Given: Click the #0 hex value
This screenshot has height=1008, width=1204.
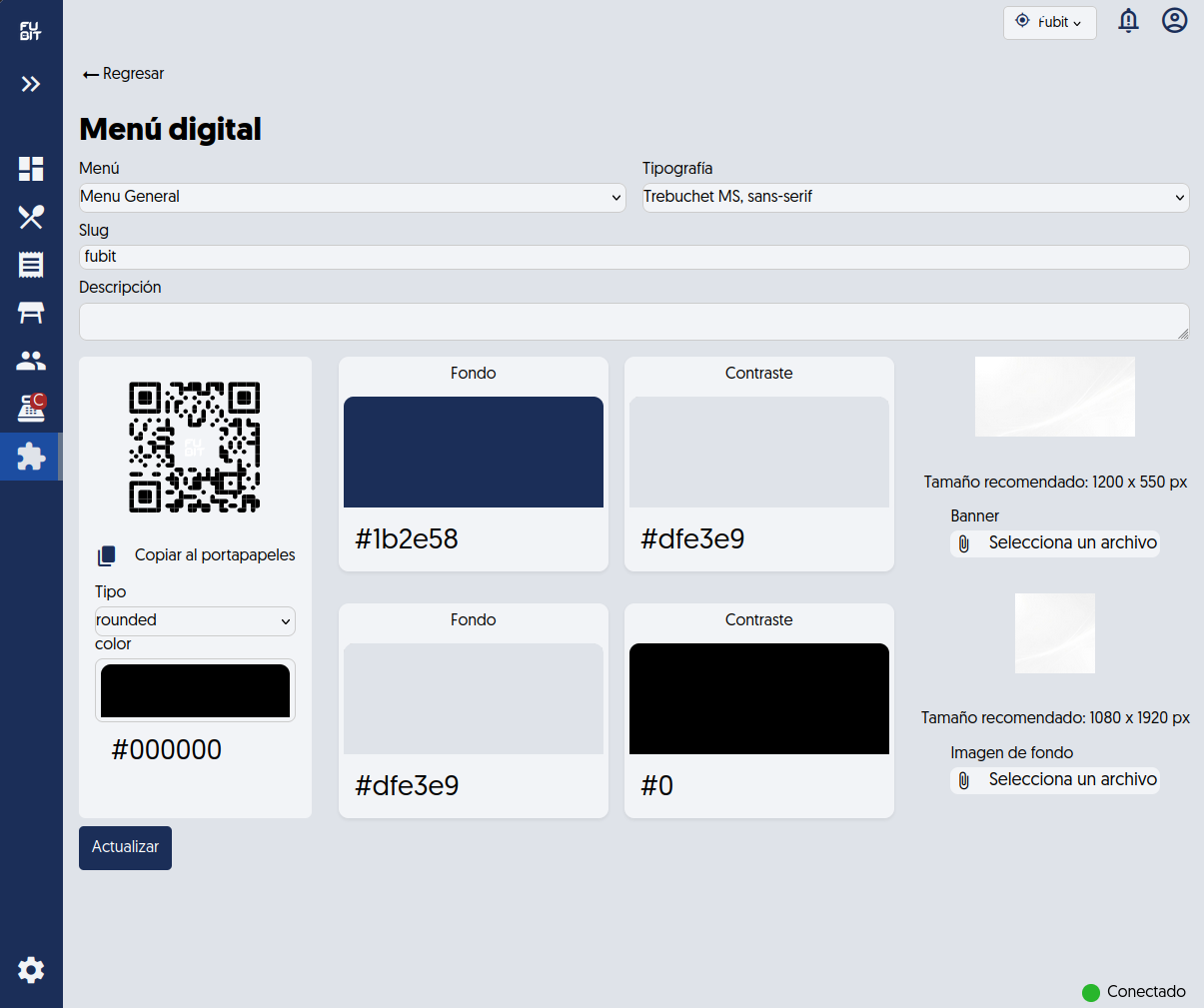Looking at the screenshot, I should point(657,786).
